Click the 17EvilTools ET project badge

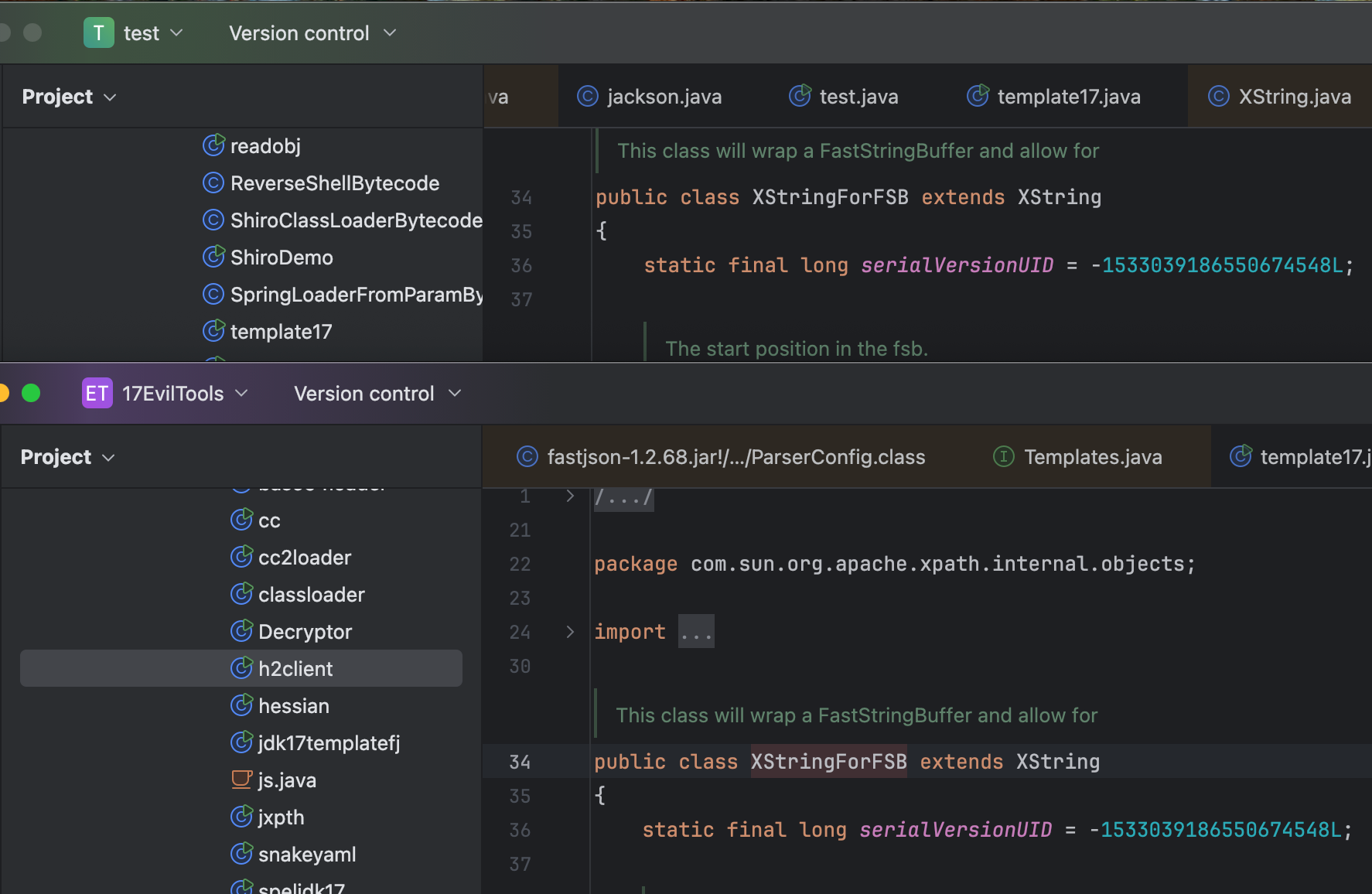click(97, 394)
